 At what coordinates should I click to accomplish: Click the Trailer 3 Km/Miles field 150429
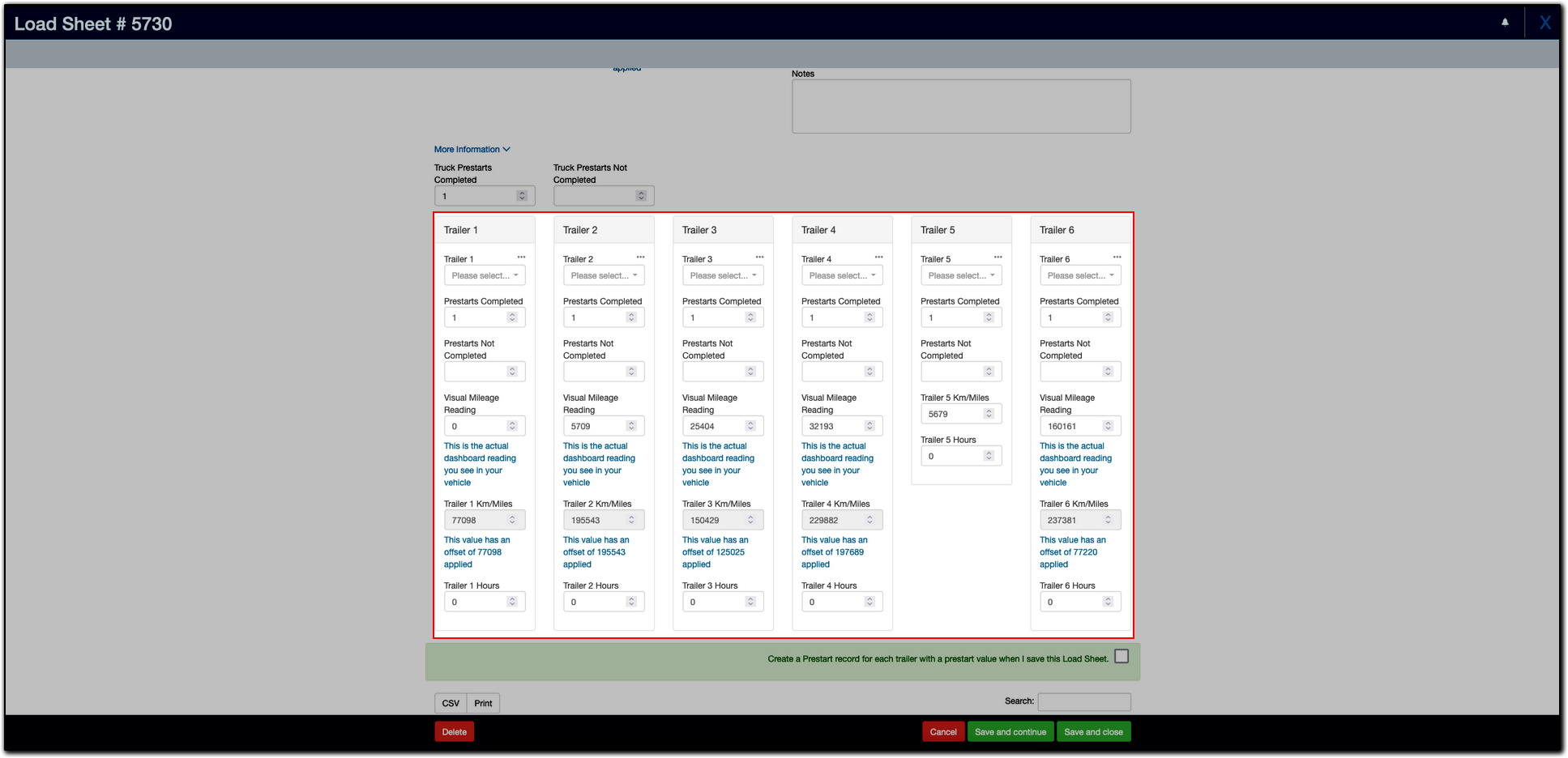(x=723, y=520)
